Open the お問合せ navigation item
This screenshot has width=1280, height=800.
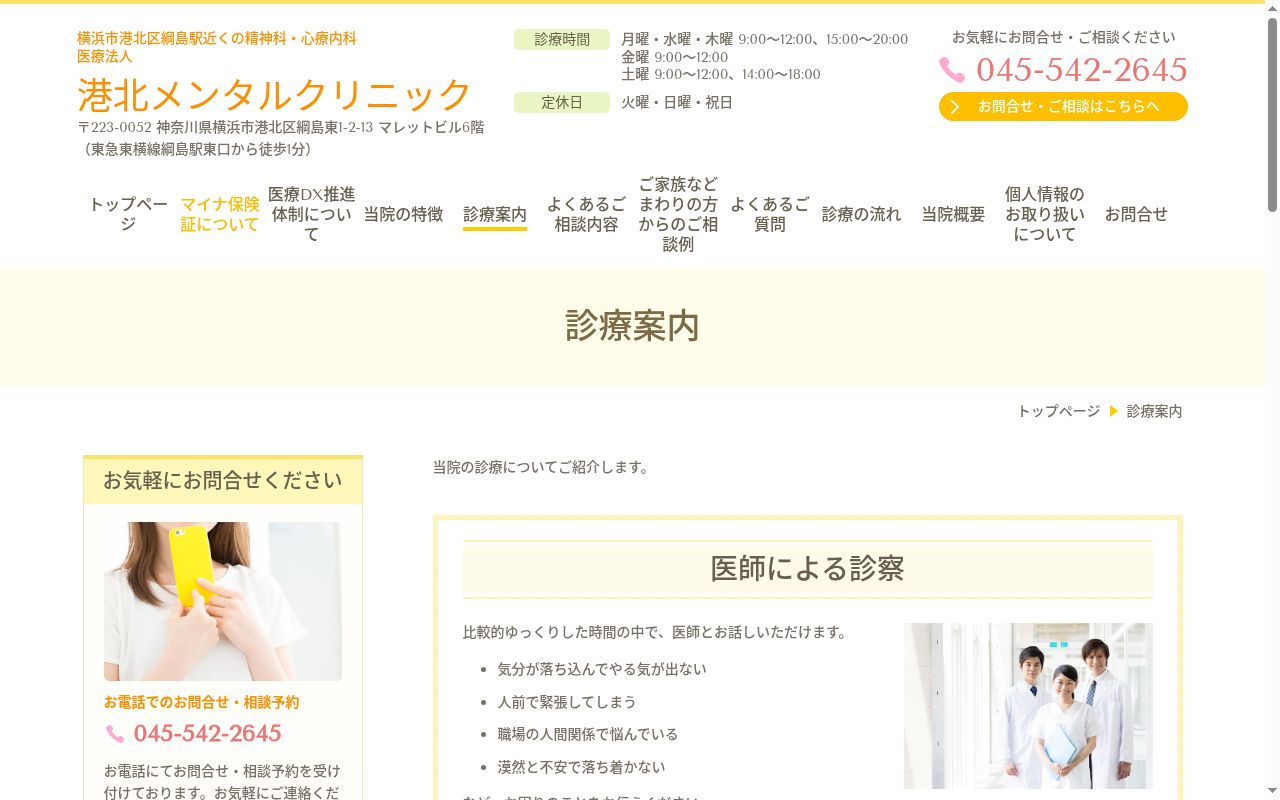pyautogui.click(x=1136, y=214)
